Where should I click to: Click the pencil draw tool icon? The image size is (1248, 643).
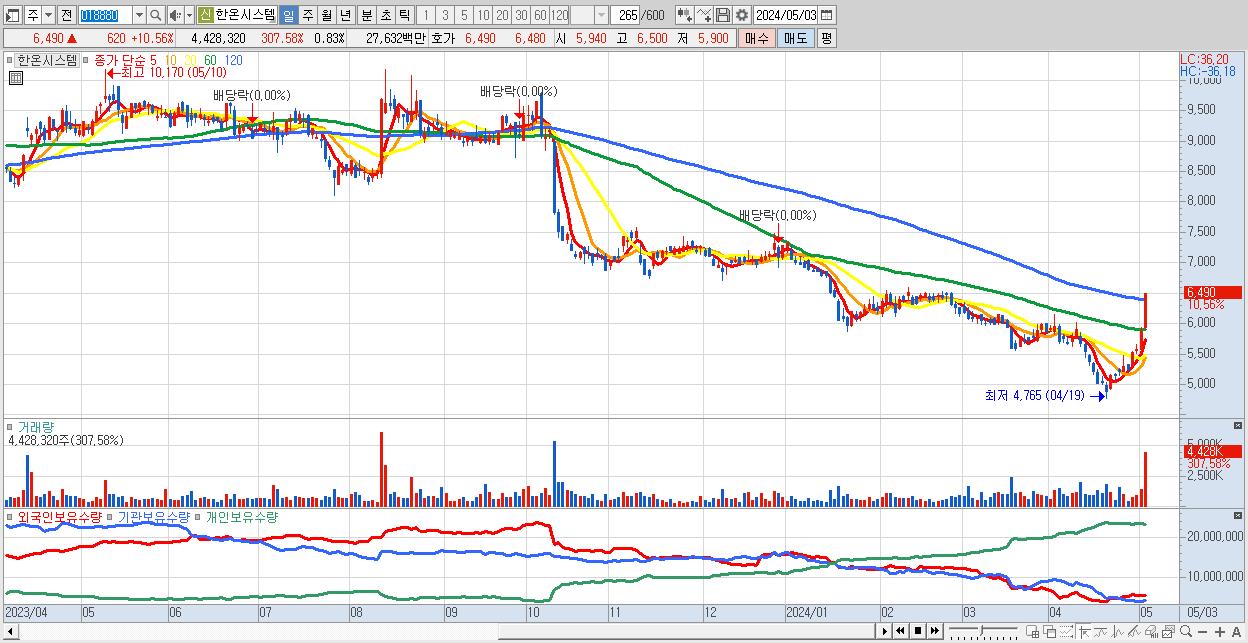click(1134, 631)
